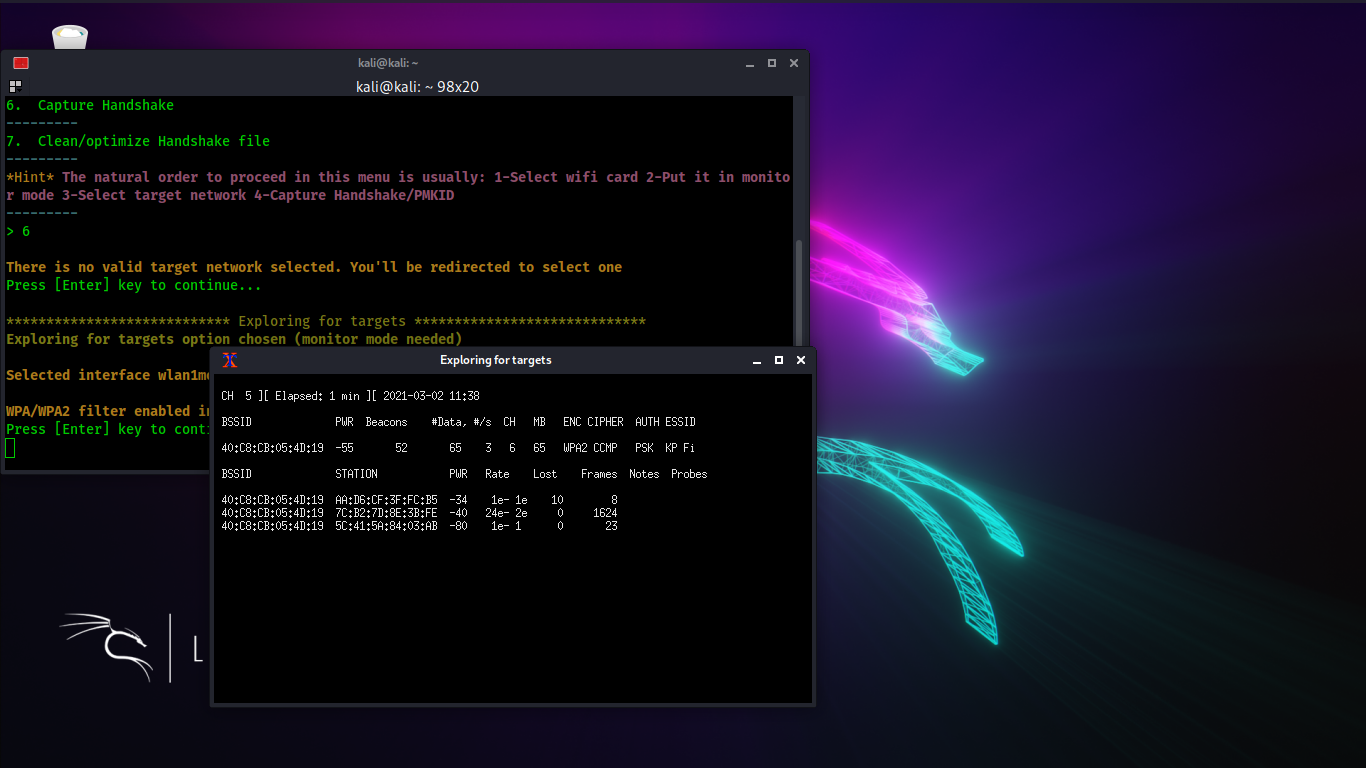1366x768 pixels.
Task: Click 'Exploring for targets option chosen' line
Action: 234,339
